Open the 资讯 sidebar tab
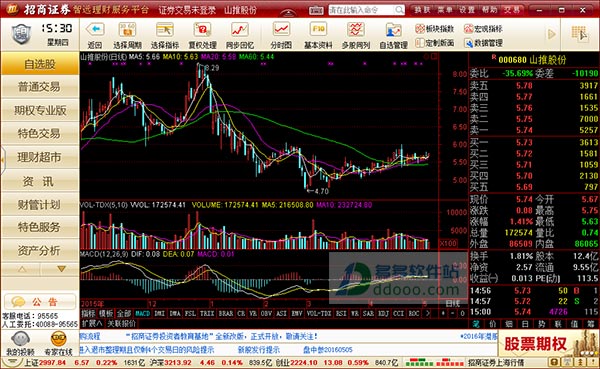 (x=40, y=181)
